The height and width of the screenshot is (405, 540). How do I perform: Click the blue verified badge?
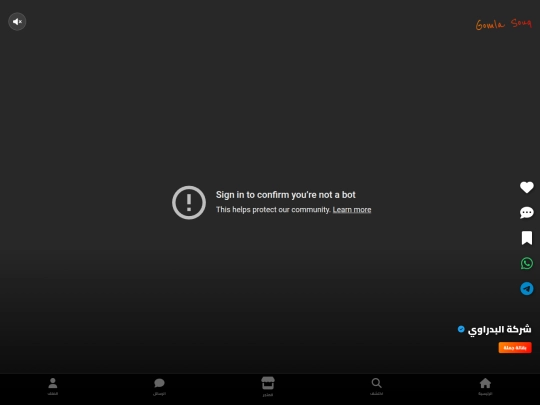point(461,329)
